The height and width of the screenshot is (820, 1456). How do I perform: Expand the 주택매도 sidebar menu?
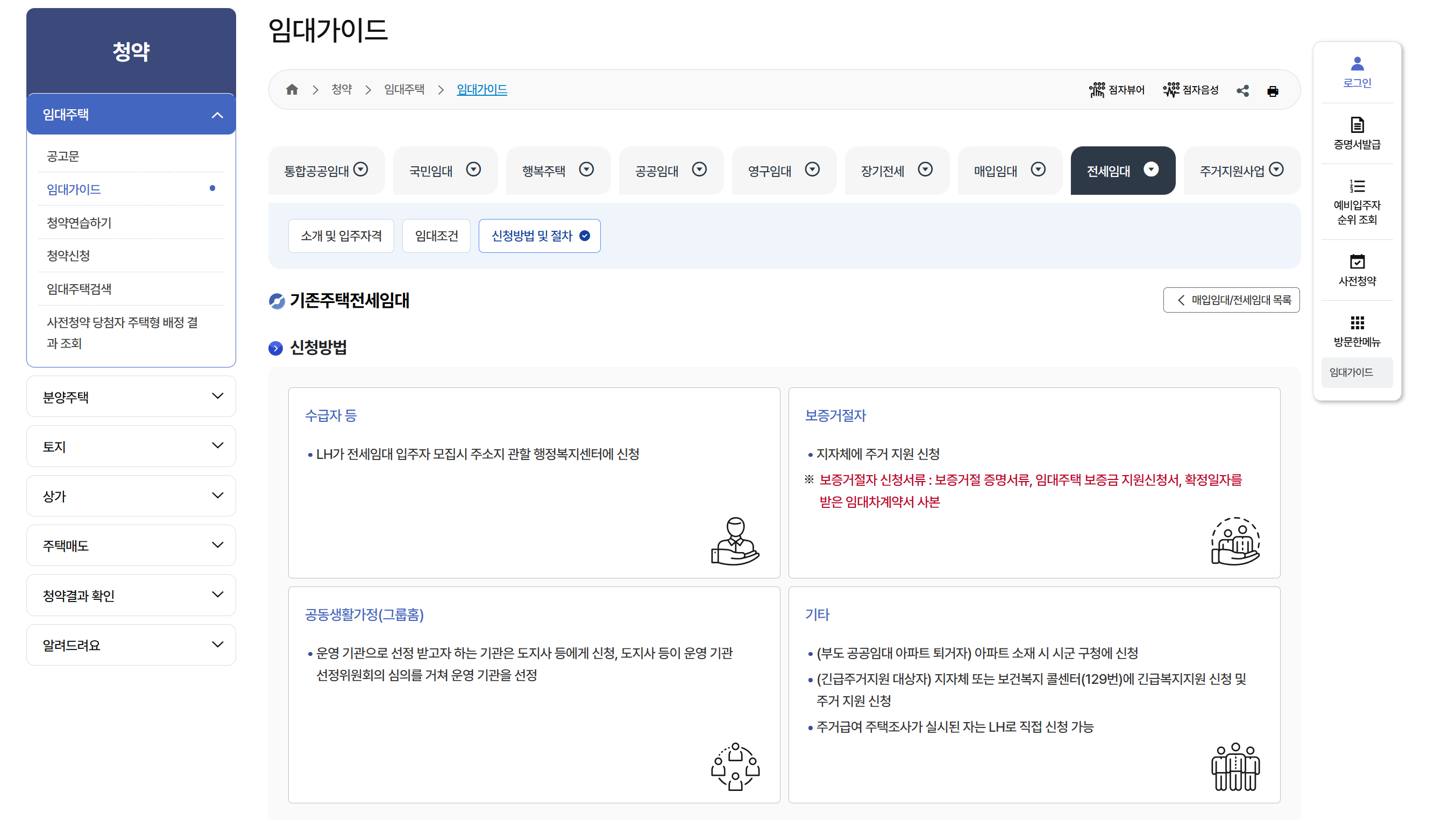click(131, 546)
